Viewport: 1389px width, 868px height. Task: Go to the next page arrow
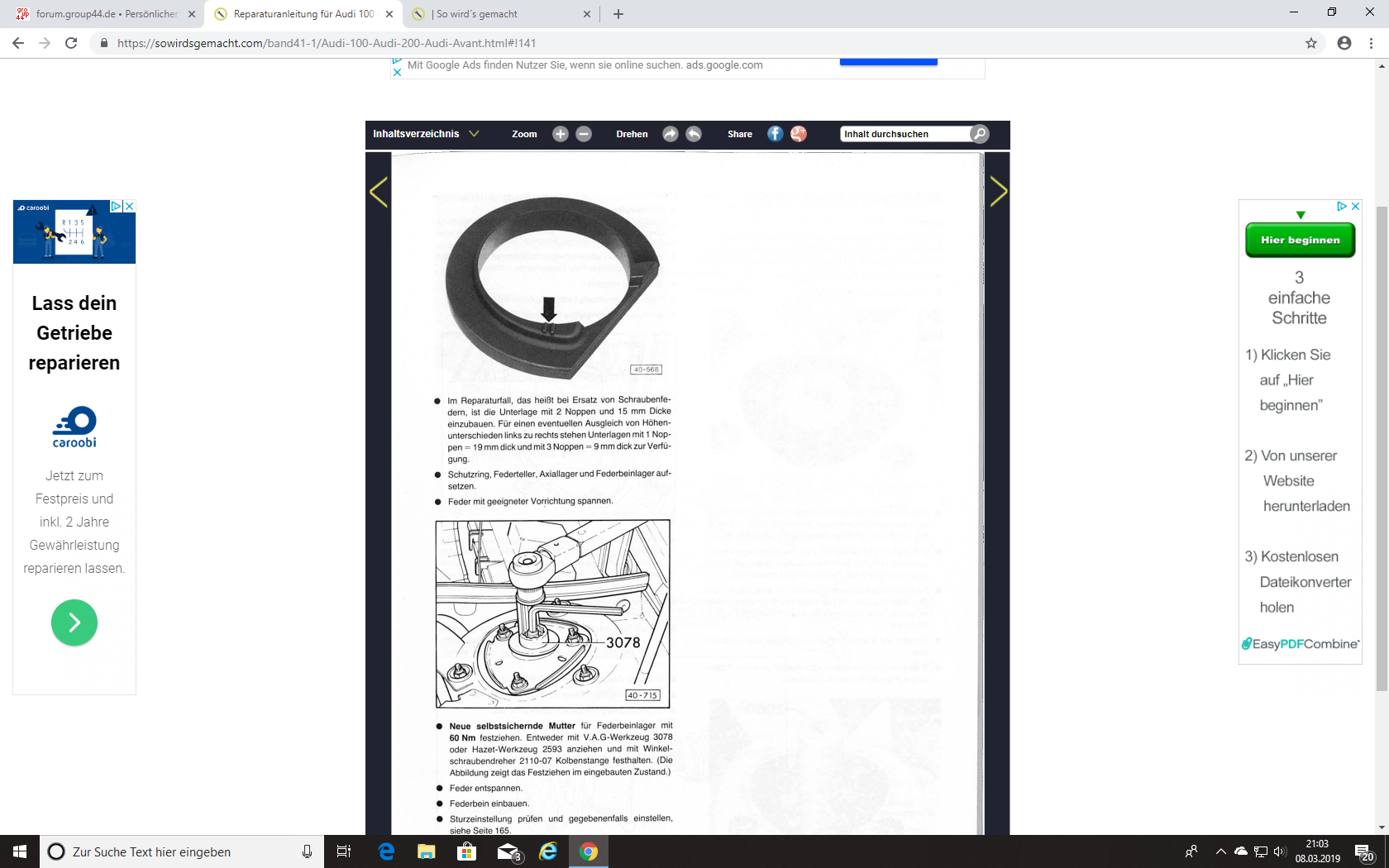click(998, 192)
